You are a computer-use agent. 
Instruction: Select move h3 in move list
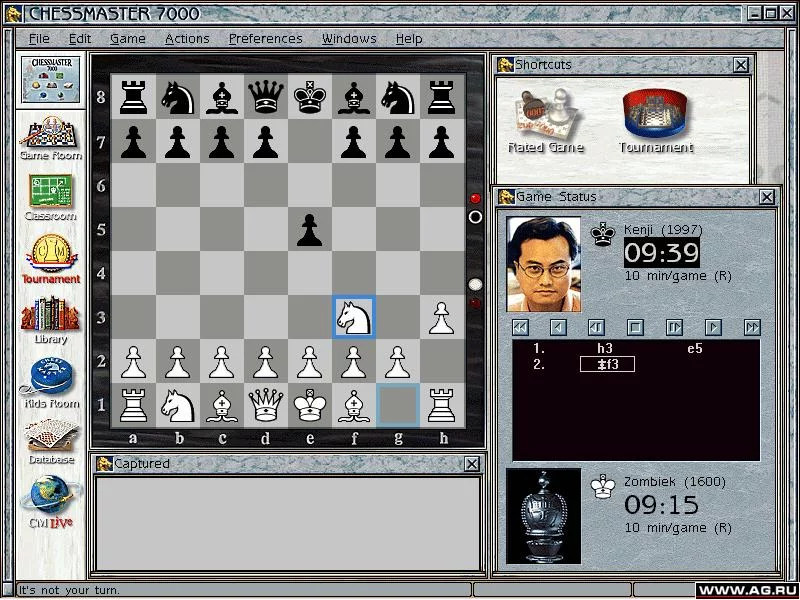pyautogui.click(x=605, y=348)
